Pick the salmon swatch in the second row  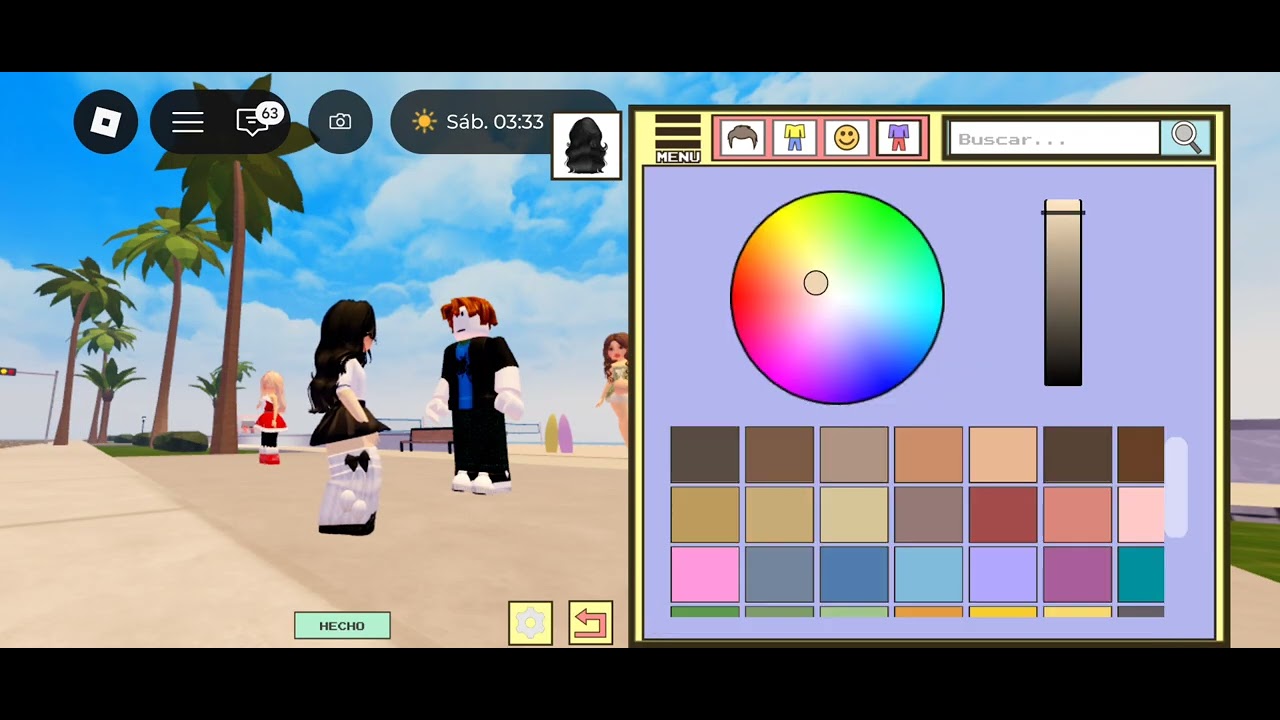pyautogui.click(x=1077, y=515)
